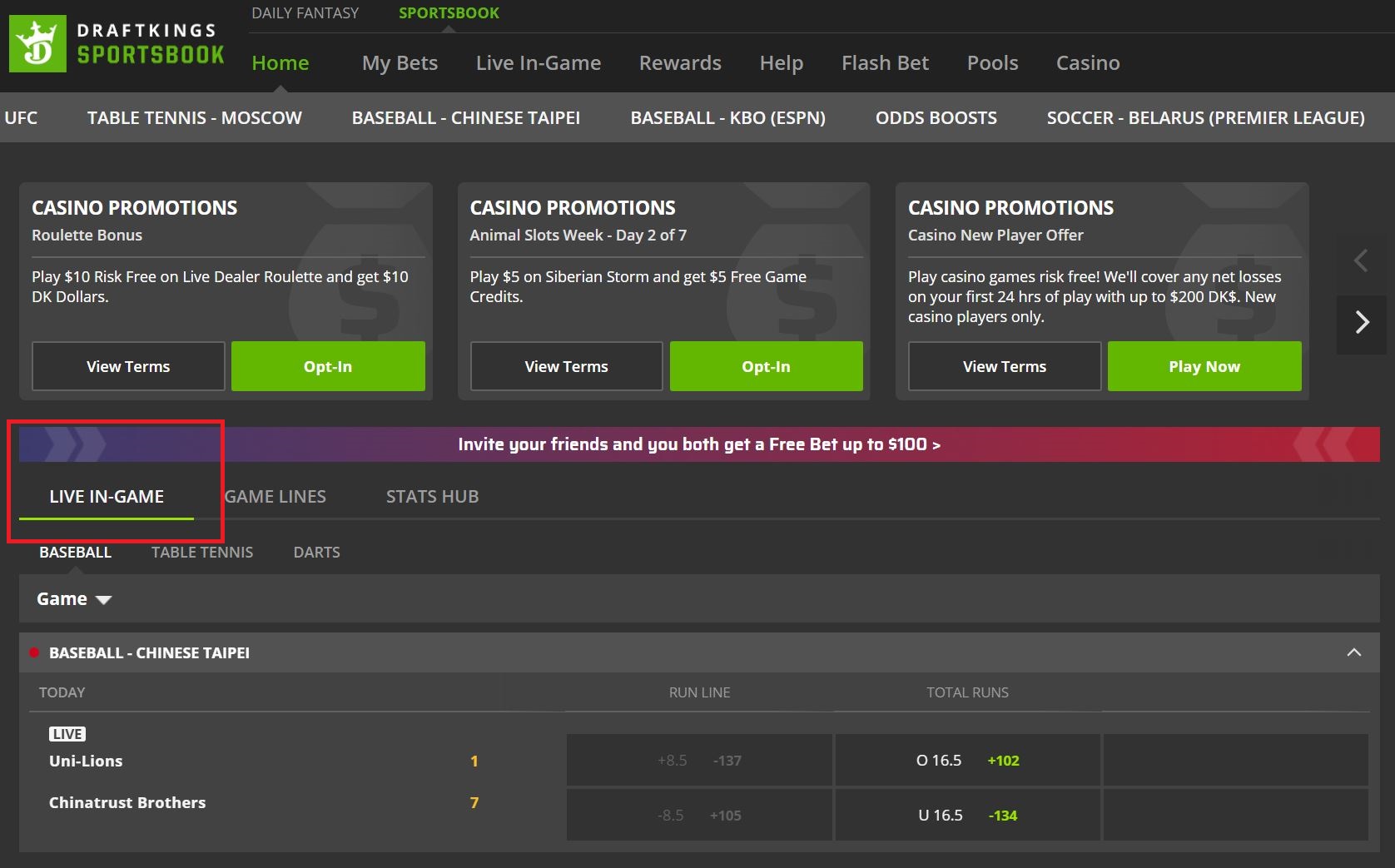Click Chinatrust Brothers team name
The height and width of the screenshot is (868, 1395).
coord(127,803)
